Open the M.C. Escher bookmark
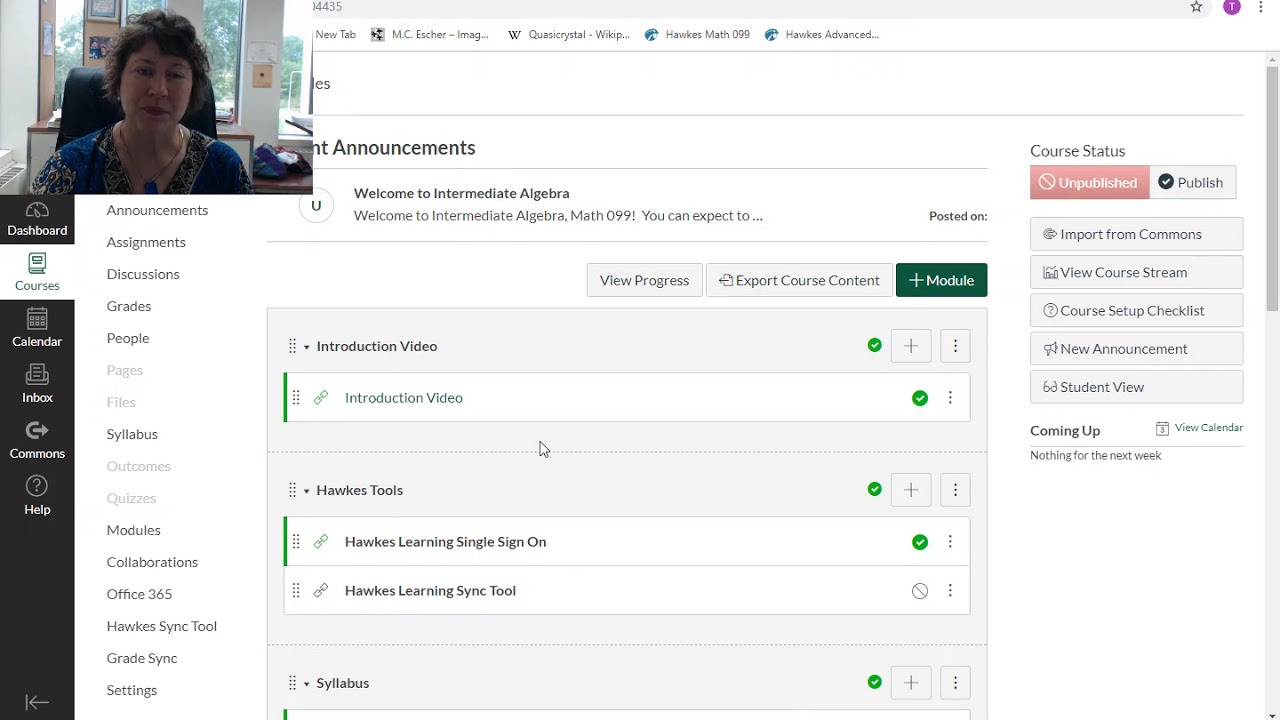Viewport: 1280px width, 720px height. (x=429, y=34)
